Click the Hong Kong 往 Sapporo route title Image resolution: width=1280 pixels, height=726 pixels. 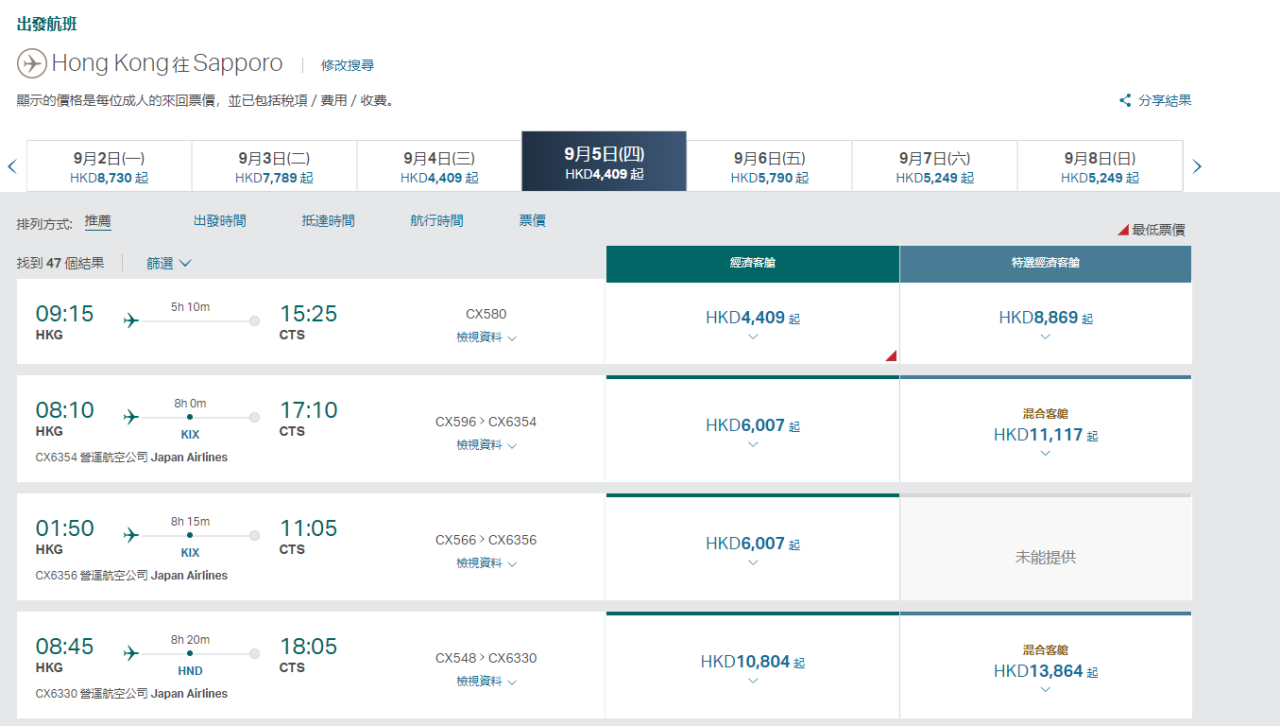tap(167, 63)
